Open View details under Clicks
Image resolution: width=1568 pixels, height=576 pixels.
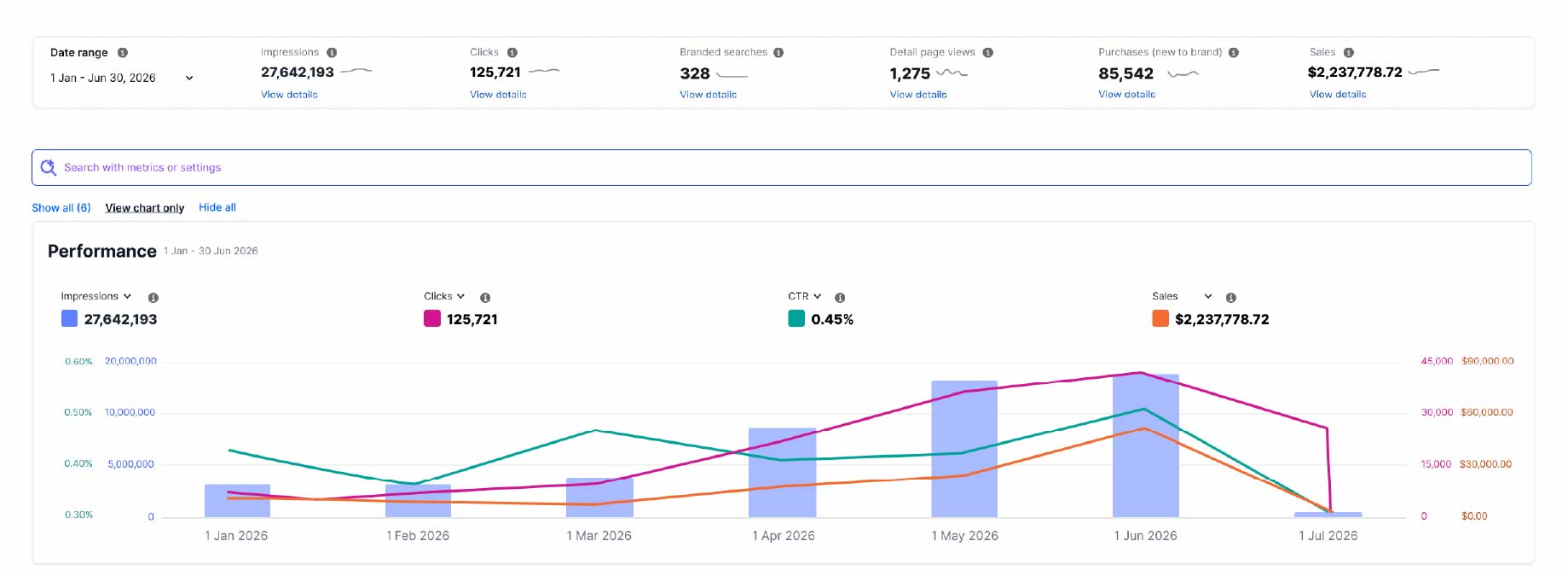pyautogui.click(x=498, y=95)
